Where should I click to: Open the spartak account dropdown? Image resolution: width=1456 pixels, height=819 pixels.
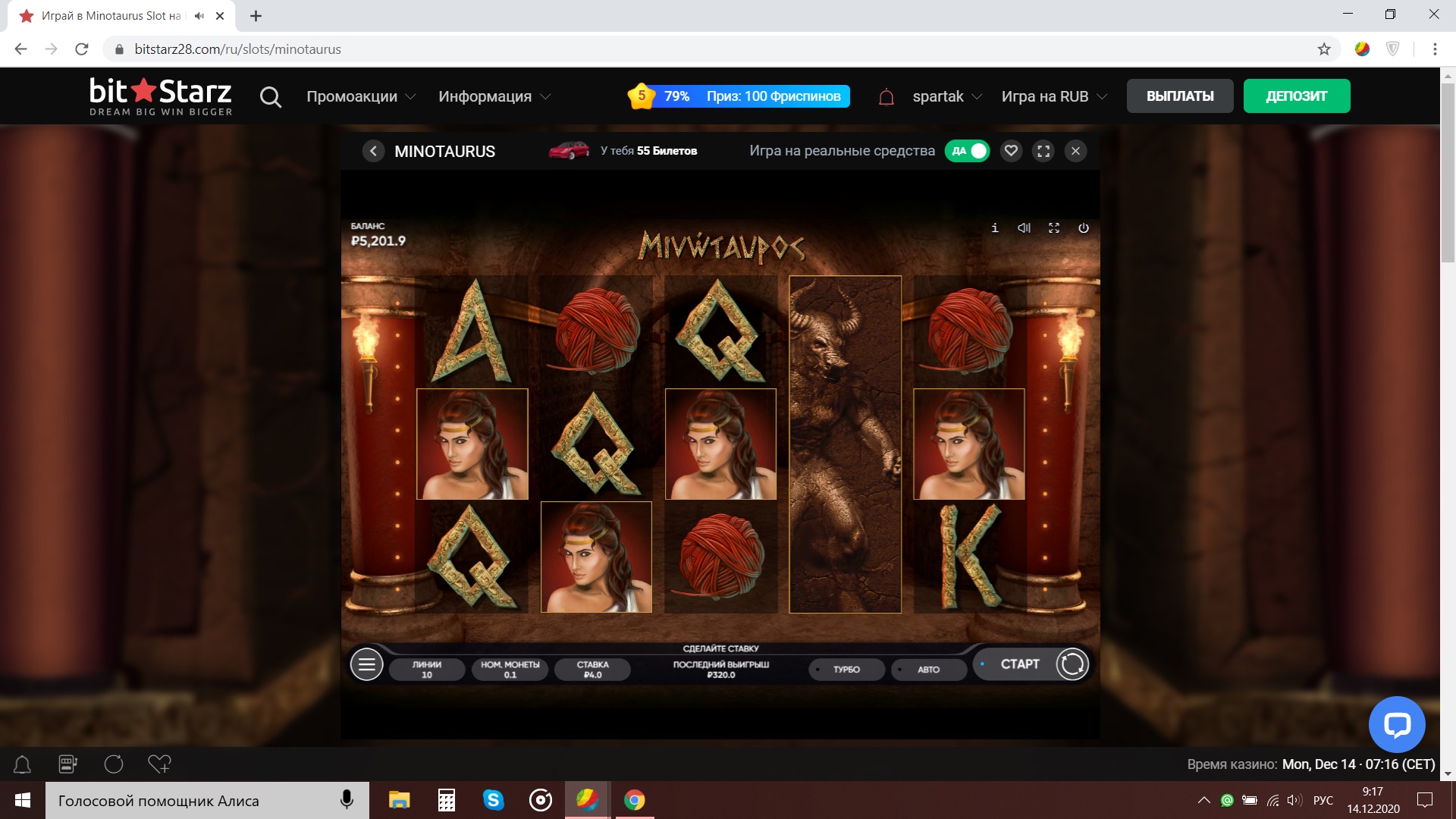point(947,97)
